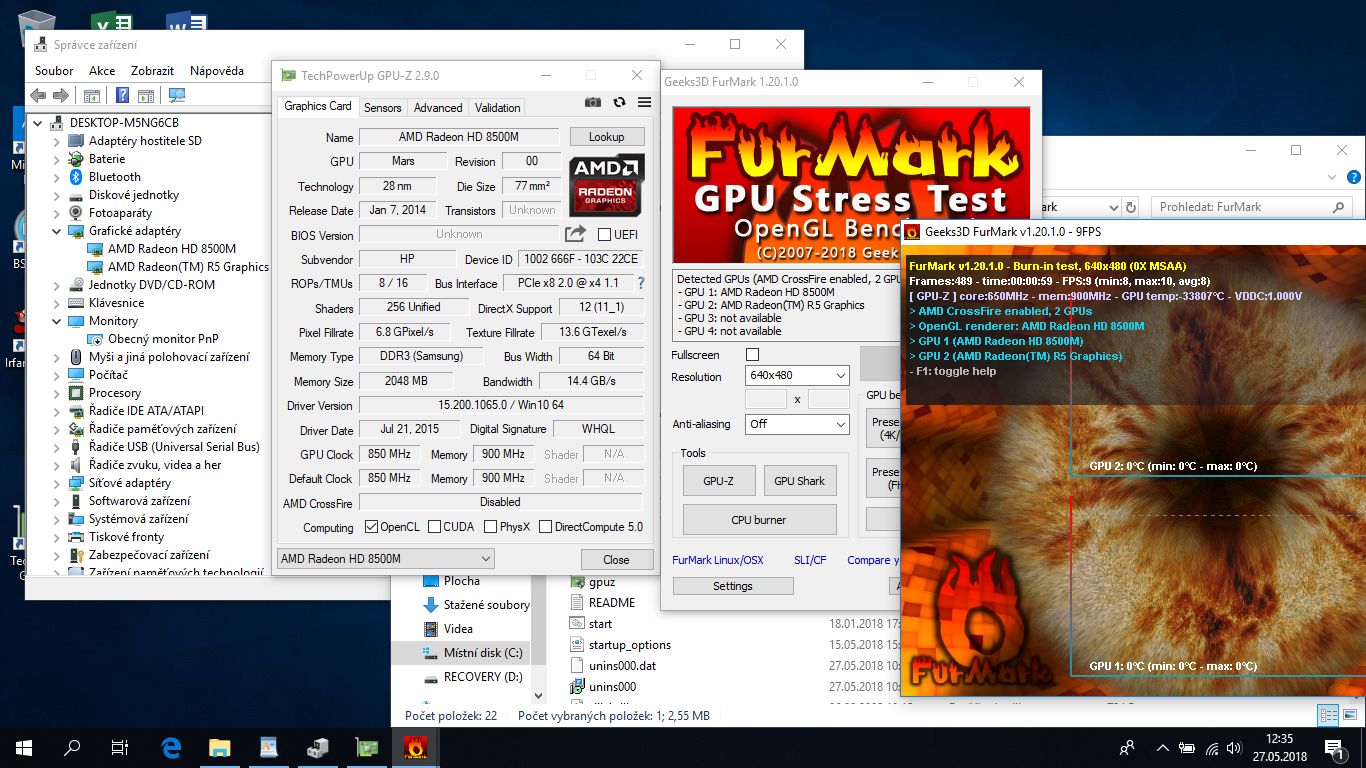
Task: Select the startup_options file in Explorer
Action: coord(630,645)
